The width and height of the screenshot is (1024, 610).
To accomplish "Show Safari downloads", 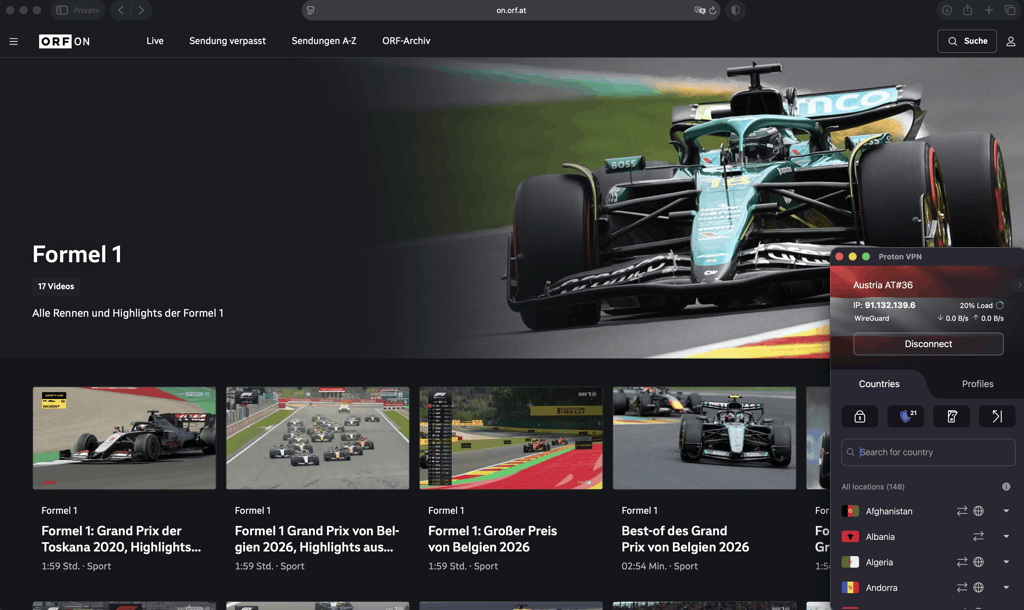I will coord(946,10).
